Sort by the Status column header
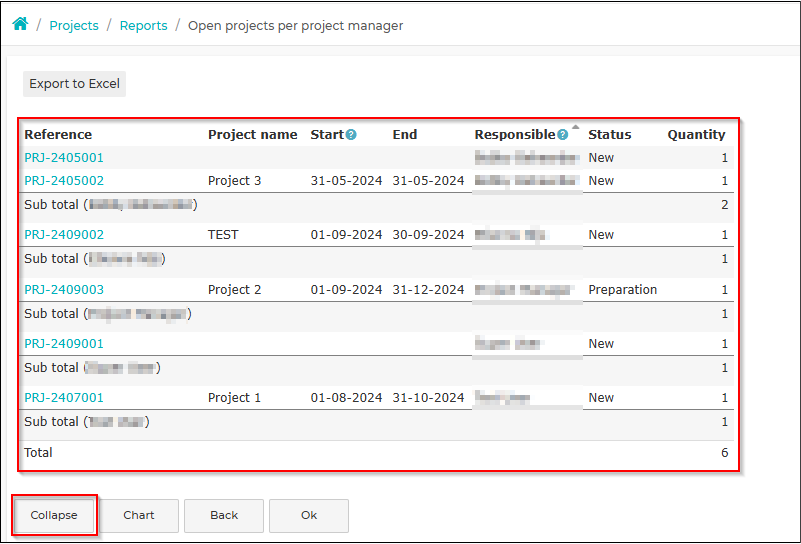Screen dimensions: 801x544 click(x=610, y=135)
